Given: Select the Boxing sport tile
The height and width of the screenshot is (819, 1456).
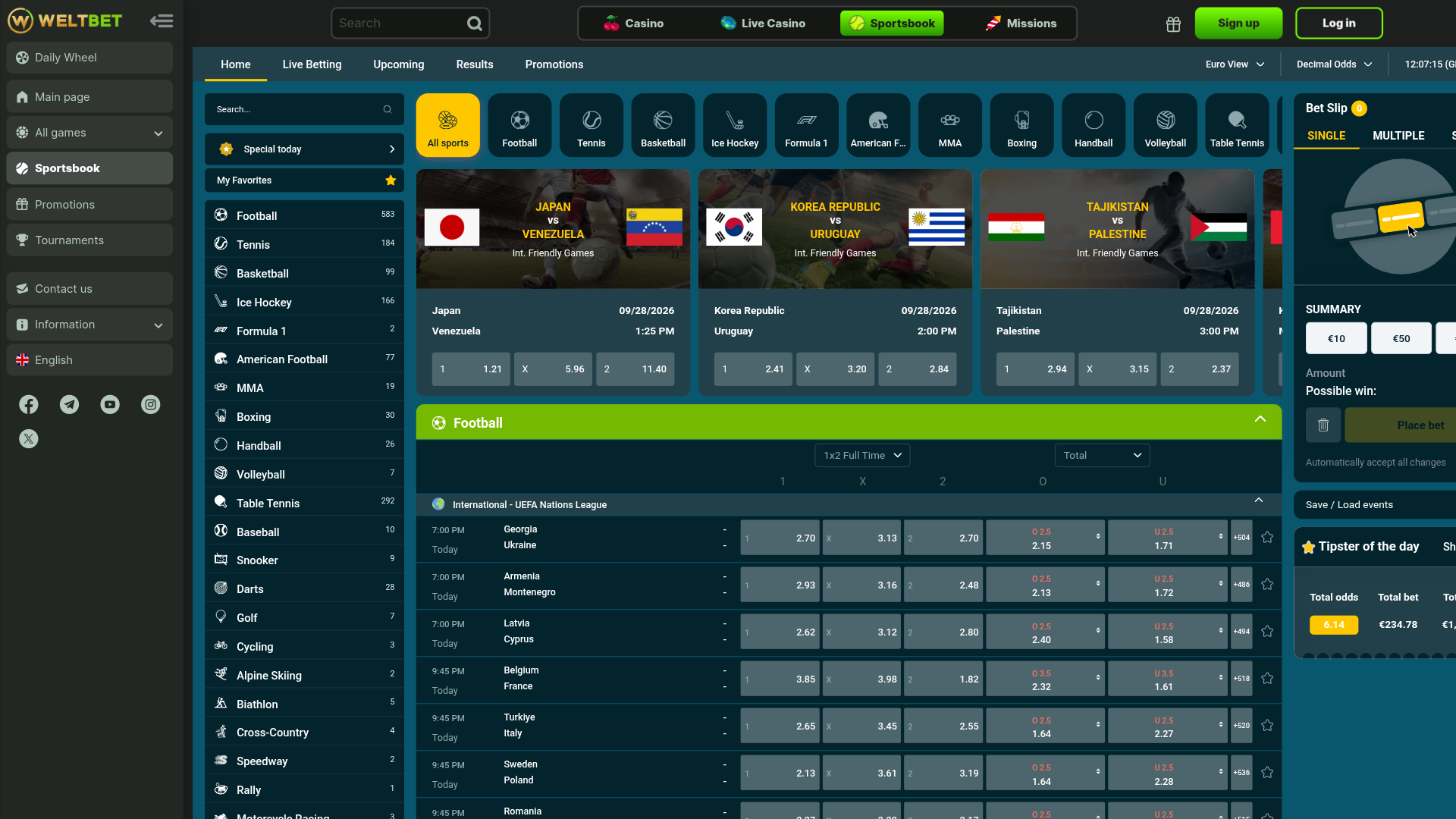Looking at the screenshot, I should tap(1022, 126).
